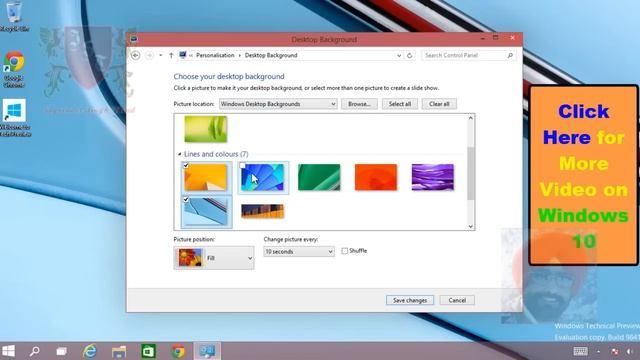
Task: Open Chrome from the taskbar
Action: [178, 351]
